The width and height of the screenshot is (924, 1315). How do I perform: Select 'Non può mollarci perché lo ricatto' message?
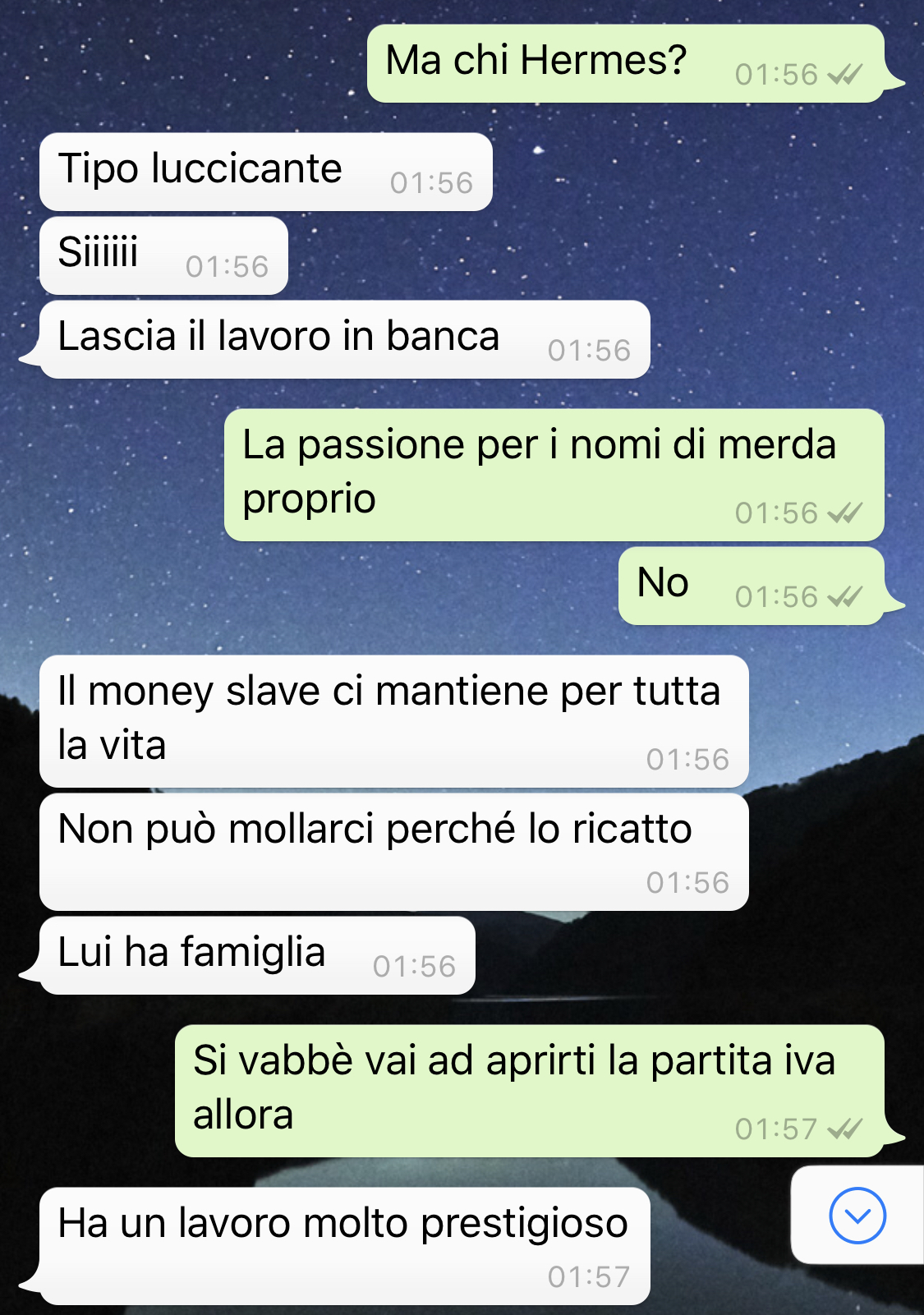(x=394, y=852)
